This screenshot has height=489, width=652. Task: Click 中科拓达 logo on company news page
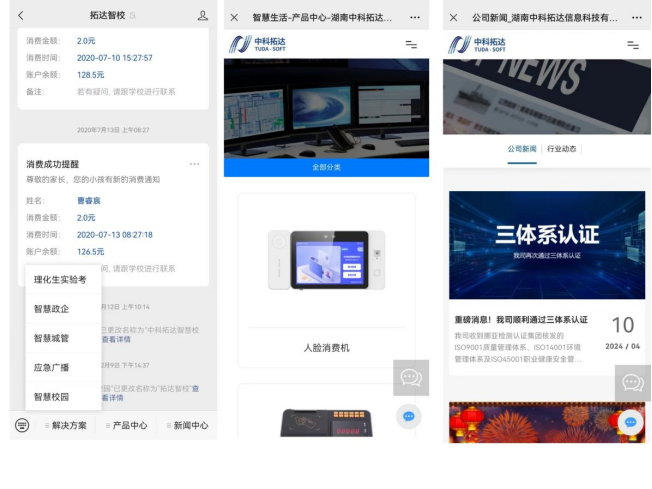[477, 44]
